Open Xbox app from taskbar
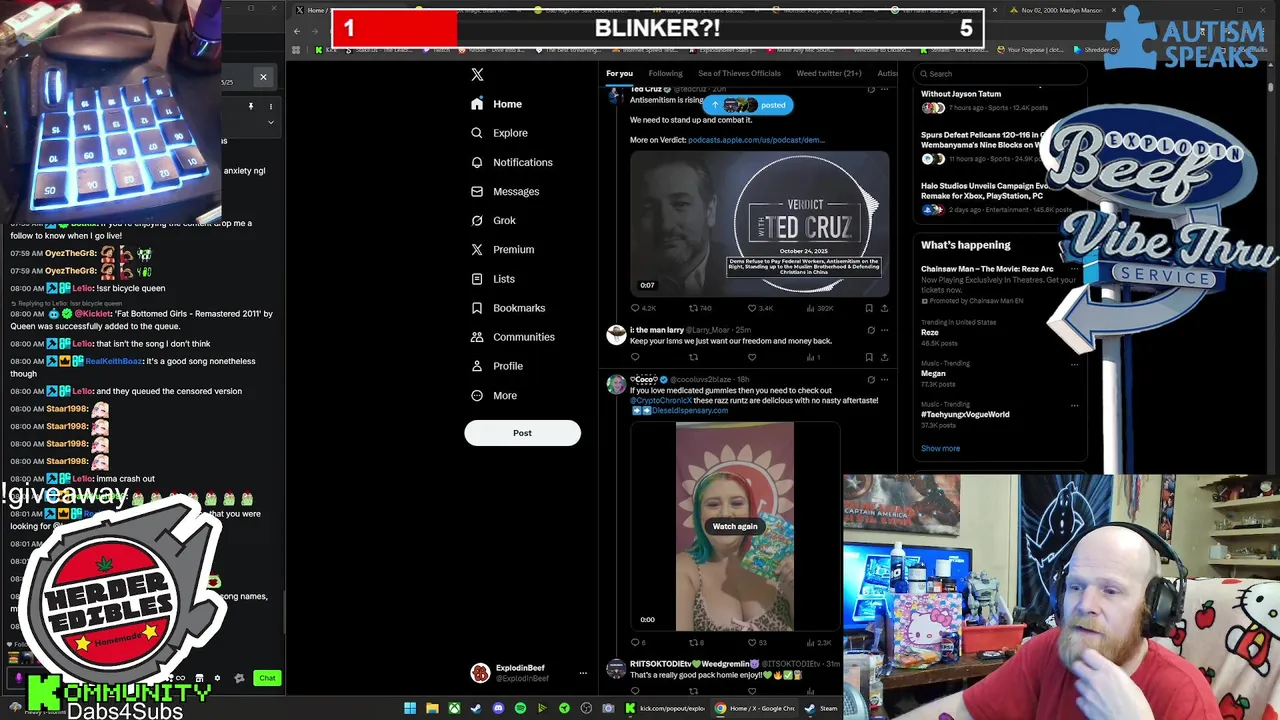 [454, 708]
